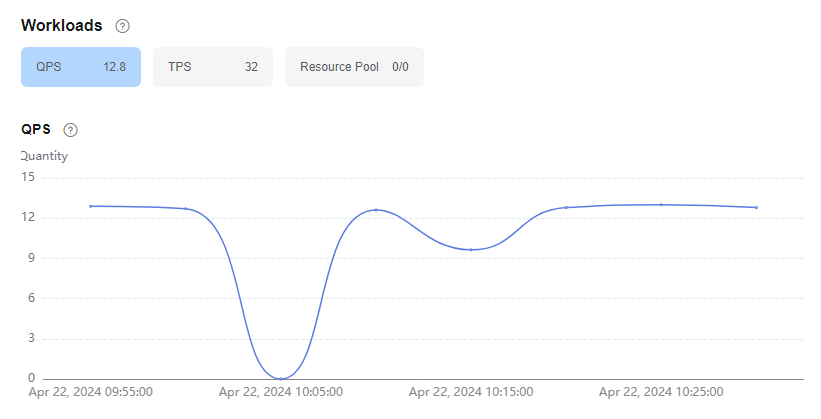The width and height of the screenshot is (821, 419).
Task: Switch to the TPS 32 tab
Action: click(x=213, y=67)
